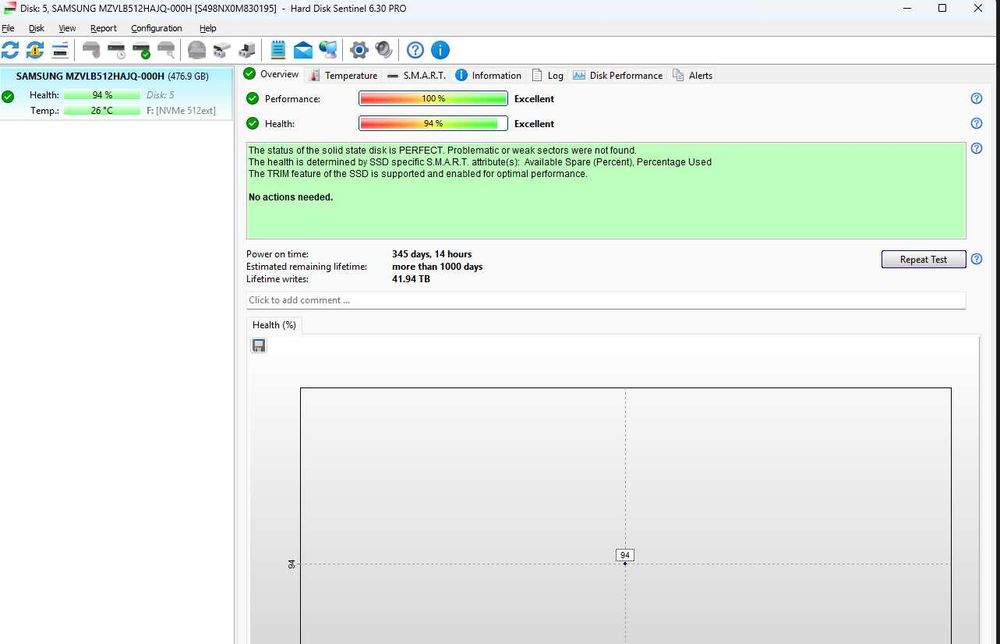Click the disk list bars toolbar icon

point(60,50)
